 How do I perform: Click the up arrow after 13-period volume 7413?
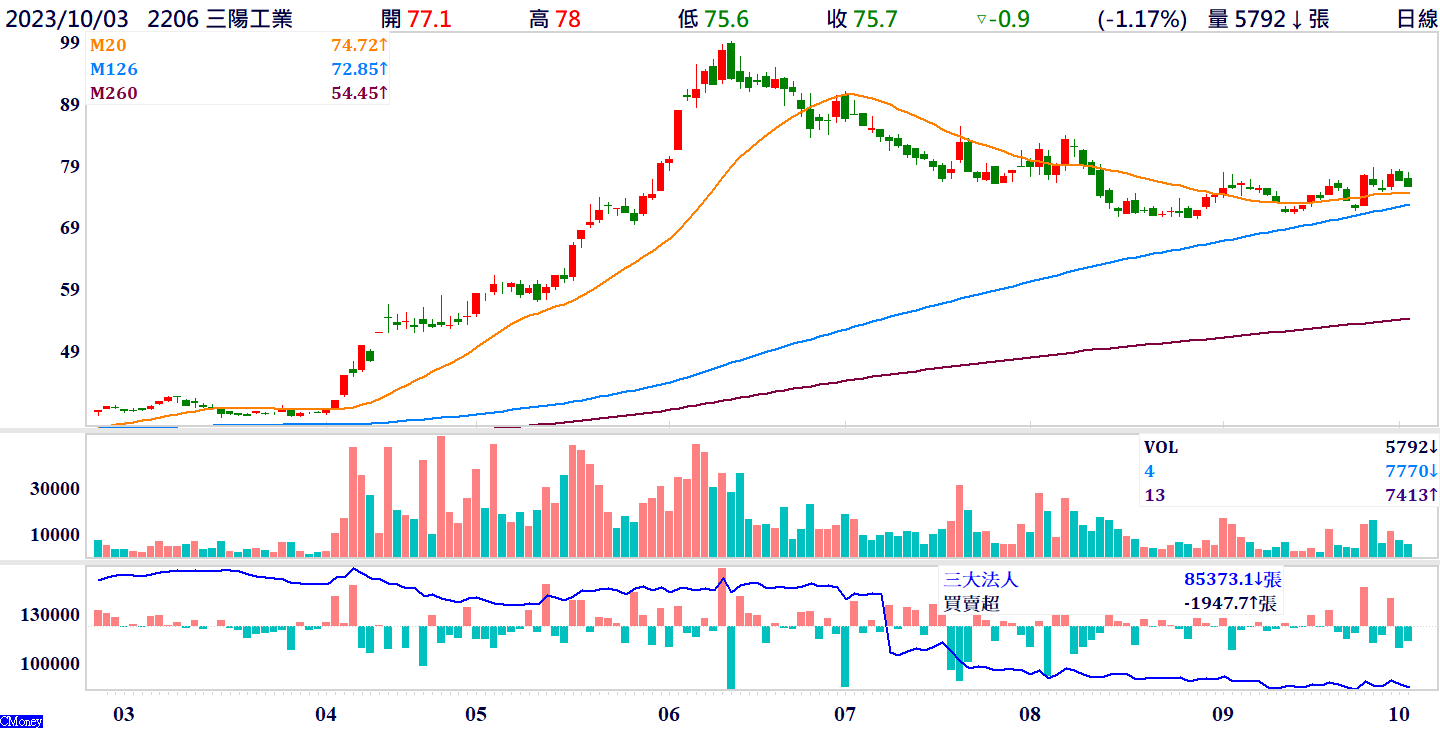[x=1432, y=495]
